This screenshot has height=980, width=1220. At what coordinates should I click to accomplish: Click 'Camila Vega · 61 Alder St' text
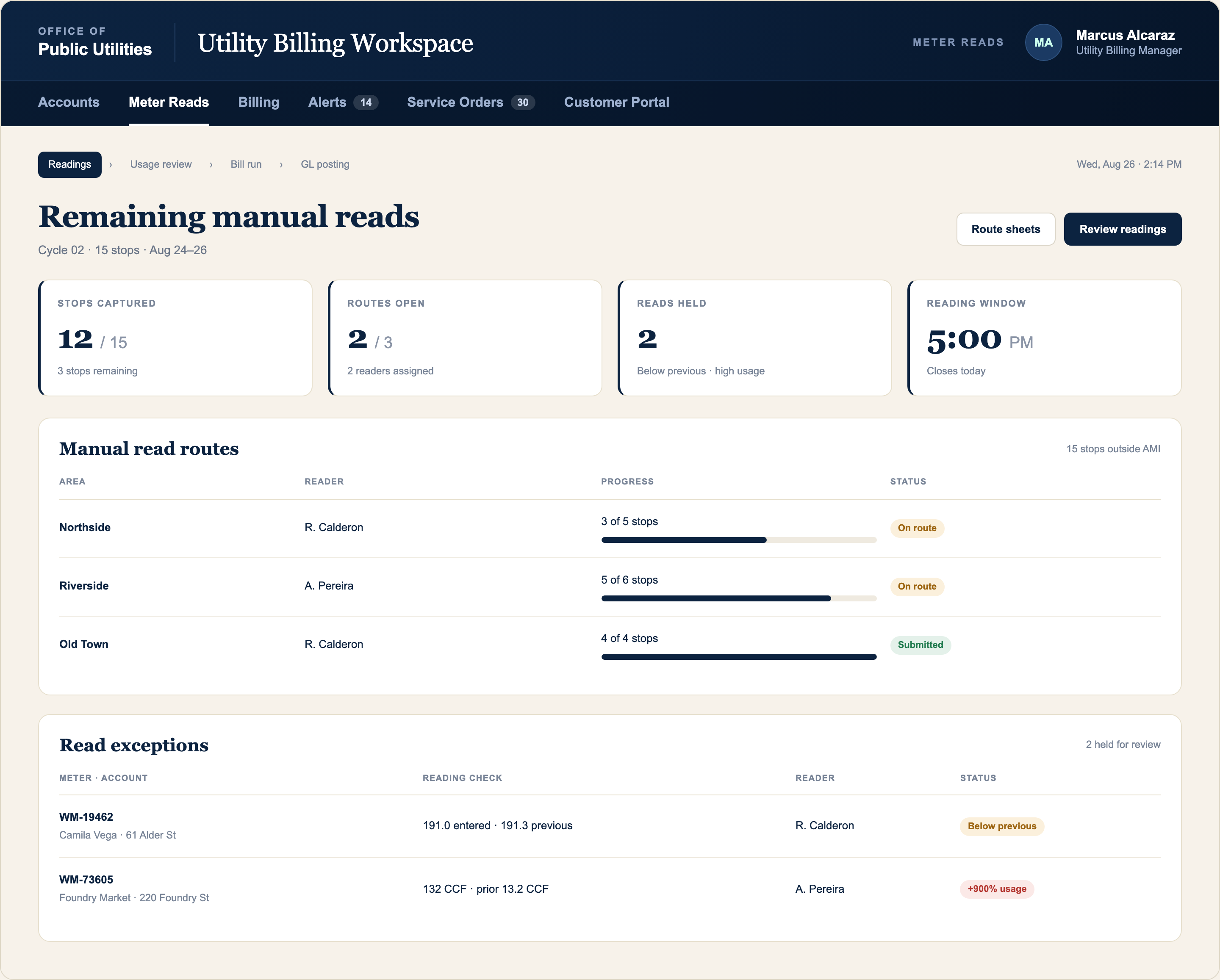pyautogui.click(x=118, y=835)
